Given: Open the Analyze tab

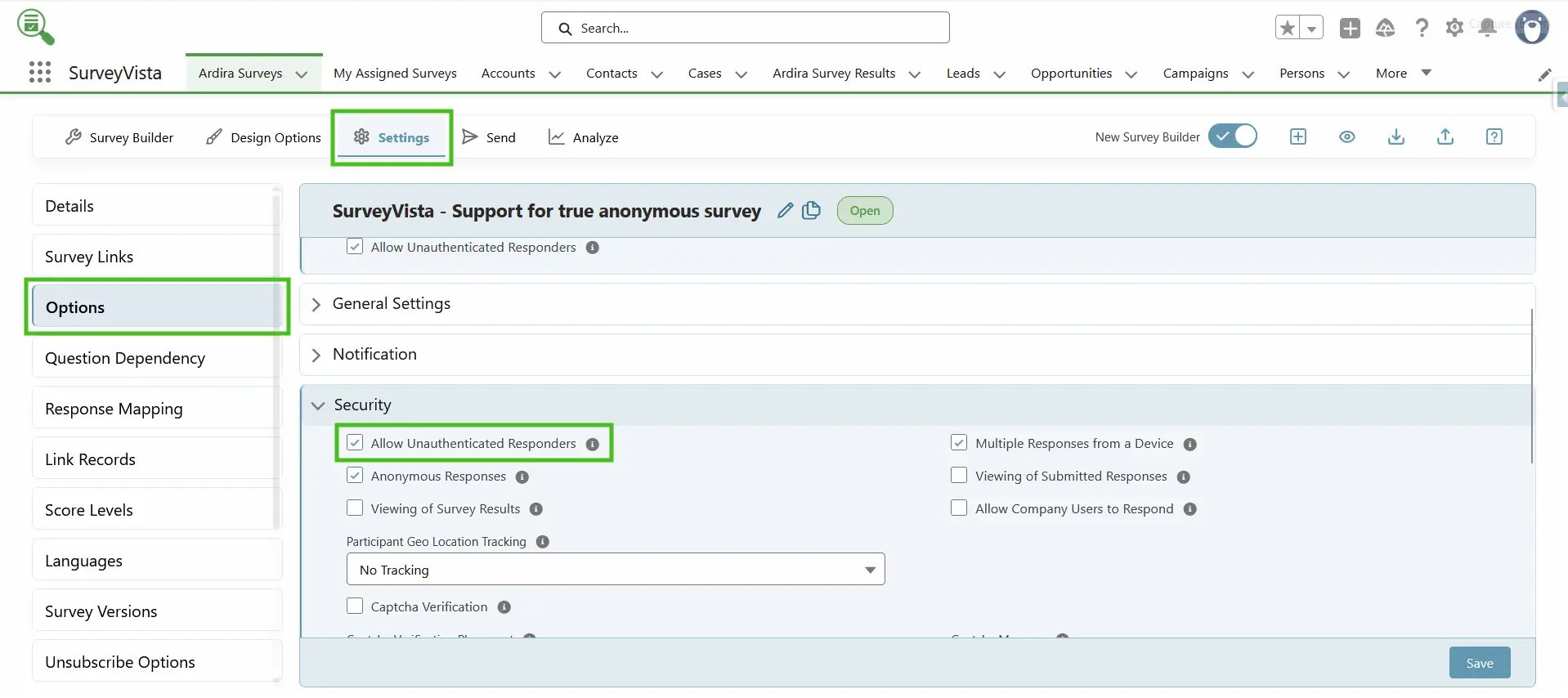Looking at the screenshot, I should [583, 137].
